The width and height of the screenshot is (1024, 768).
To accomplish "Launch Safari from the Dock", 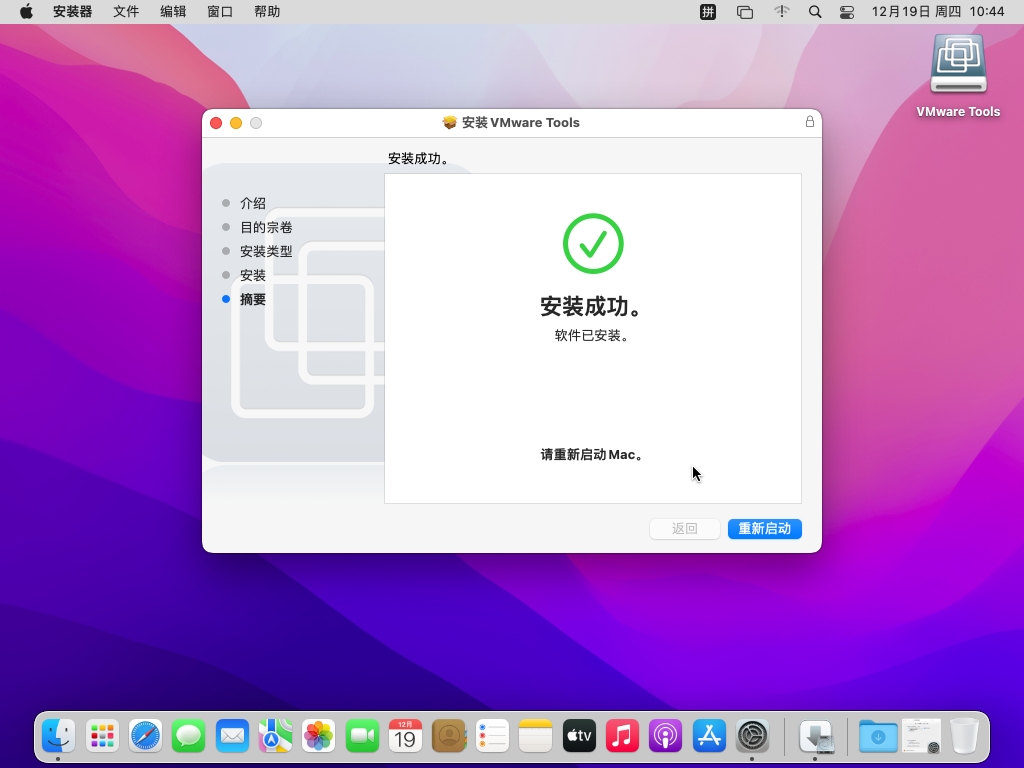I will point(145,737).
